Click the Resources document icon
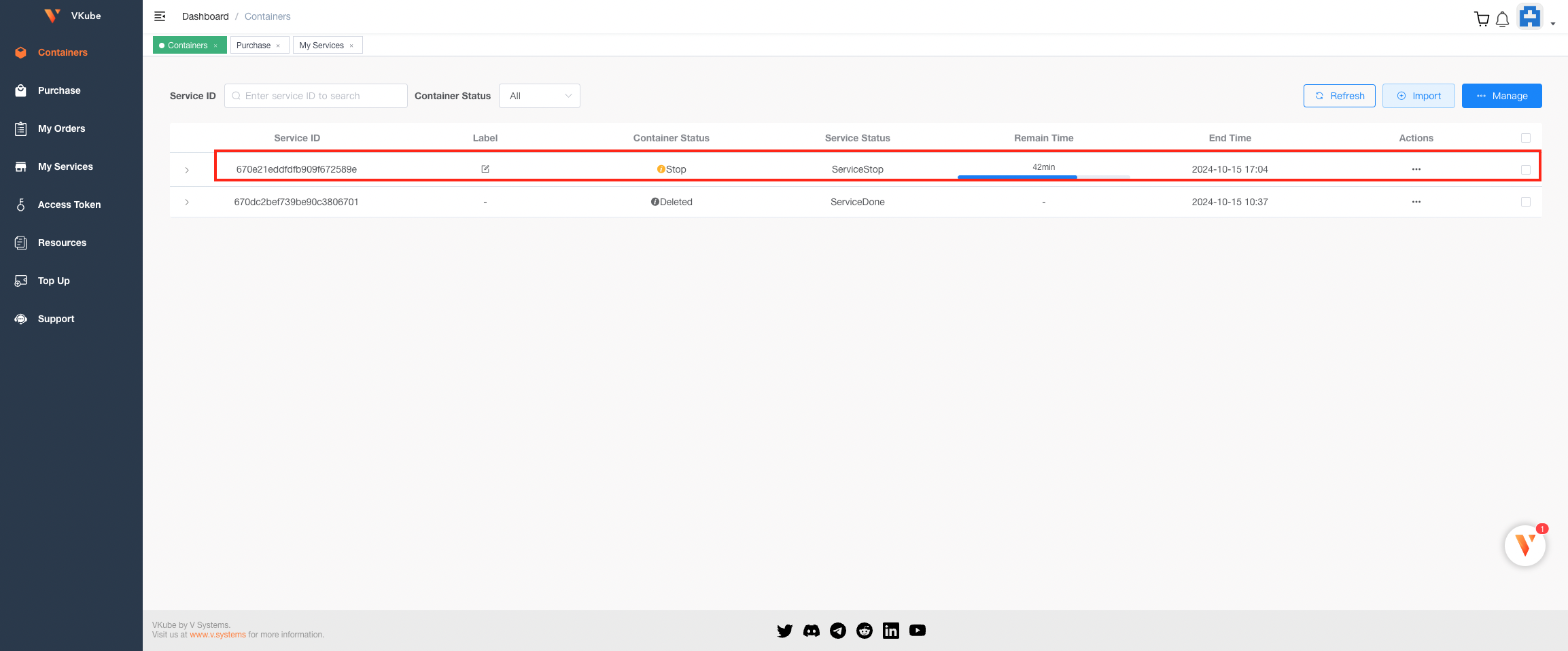This screenshot has height=651, width=1568. click(21, 243)
